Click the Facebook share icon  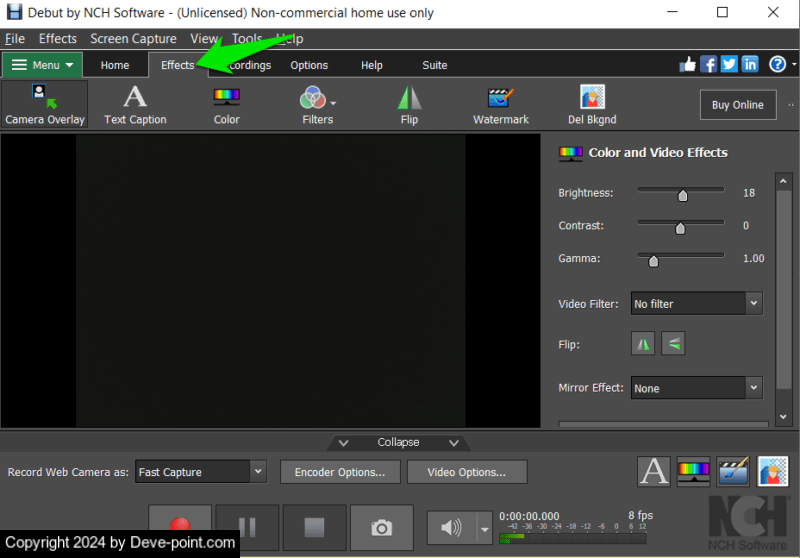point(708,64)
